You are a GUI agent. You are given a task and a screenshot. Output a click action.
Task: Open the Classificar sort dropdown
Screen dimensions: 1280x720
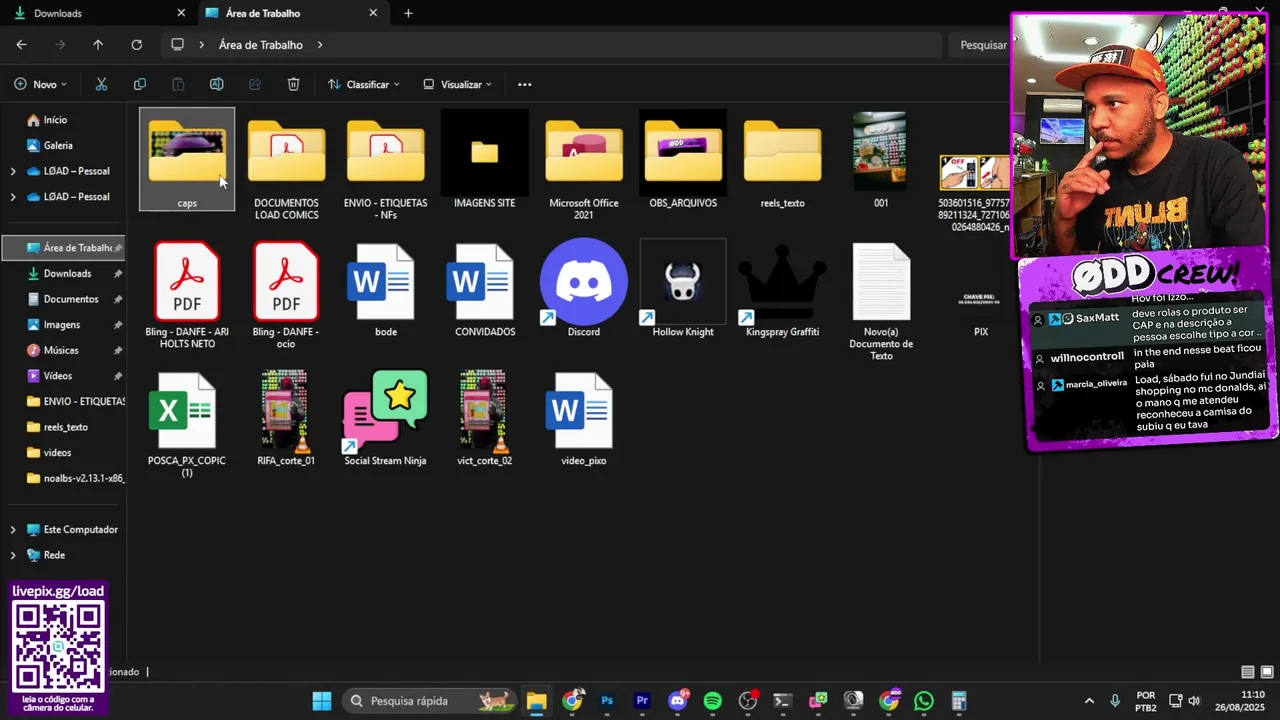pos(364,84)
